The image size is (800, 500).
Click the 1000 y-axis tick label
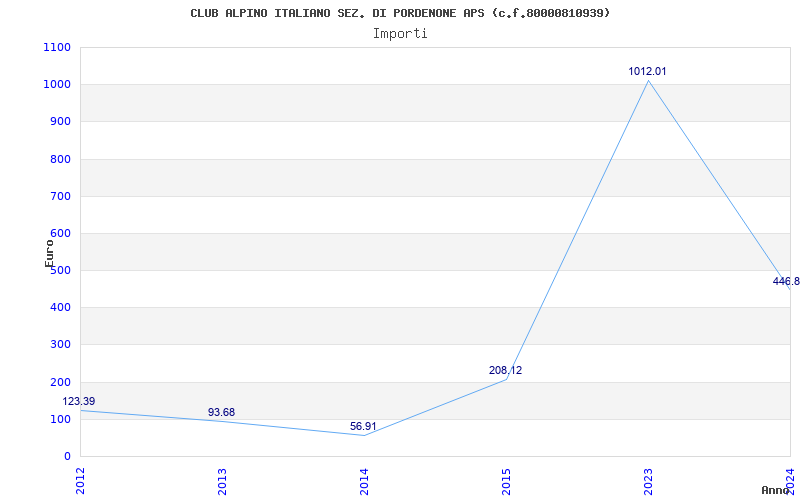(x=57, y=85)
